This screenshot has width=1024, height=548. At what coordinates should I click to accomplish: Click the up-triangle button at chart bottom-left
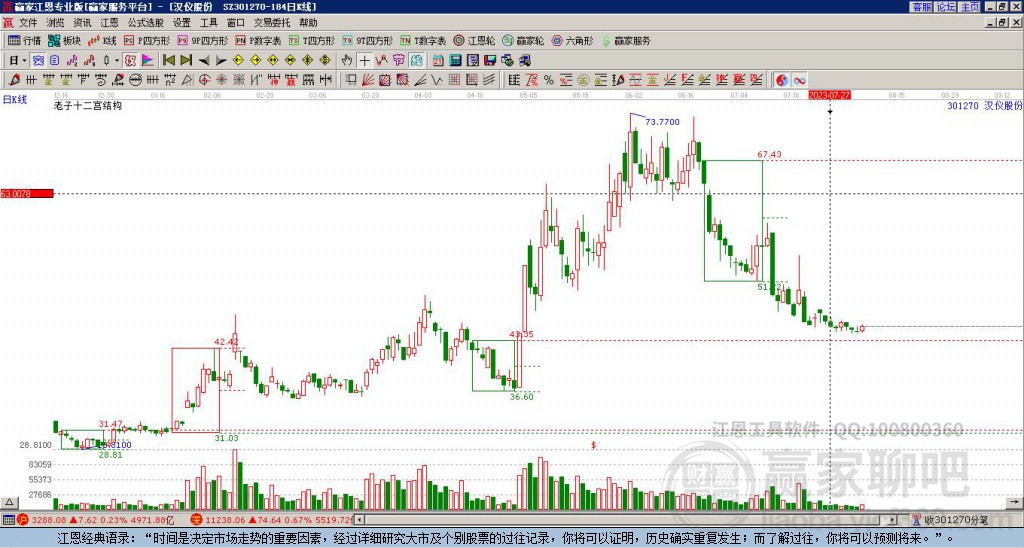9,502
